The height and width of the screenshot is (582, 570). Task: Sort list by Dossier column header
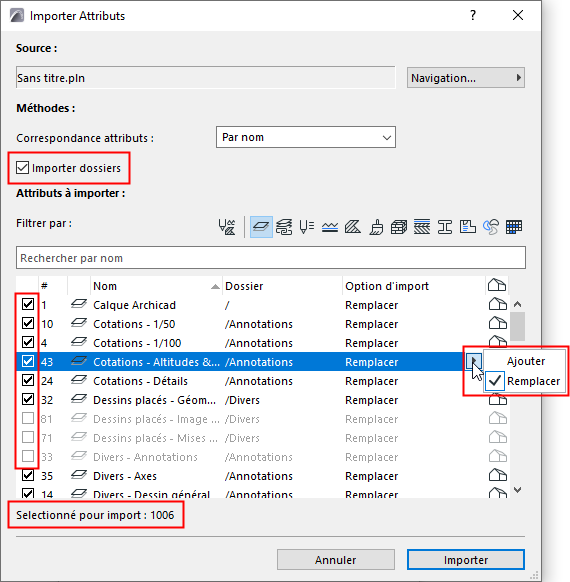(282, 286)
